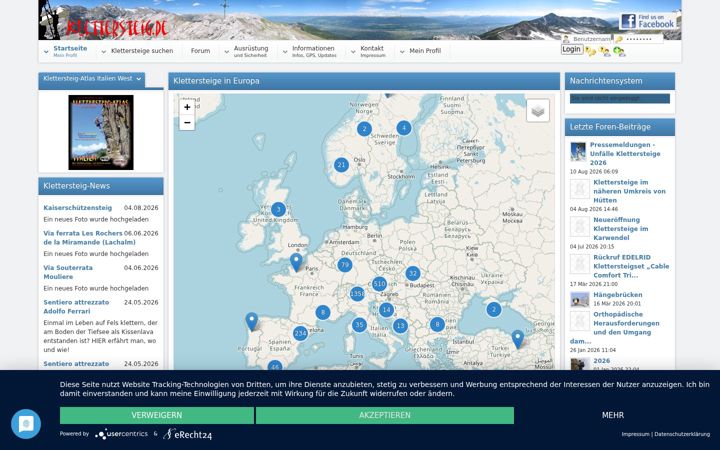Screen dimensions: 720x450
Task: Open the Hängebrücken forum post
Action: pyautogui.click(x=618, y=295)
